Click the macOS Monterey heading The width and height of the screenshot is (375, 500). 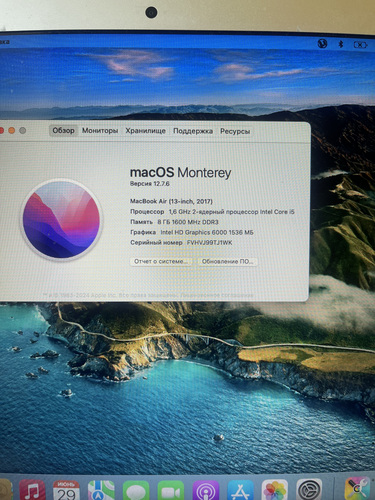(x=180, y=173)
